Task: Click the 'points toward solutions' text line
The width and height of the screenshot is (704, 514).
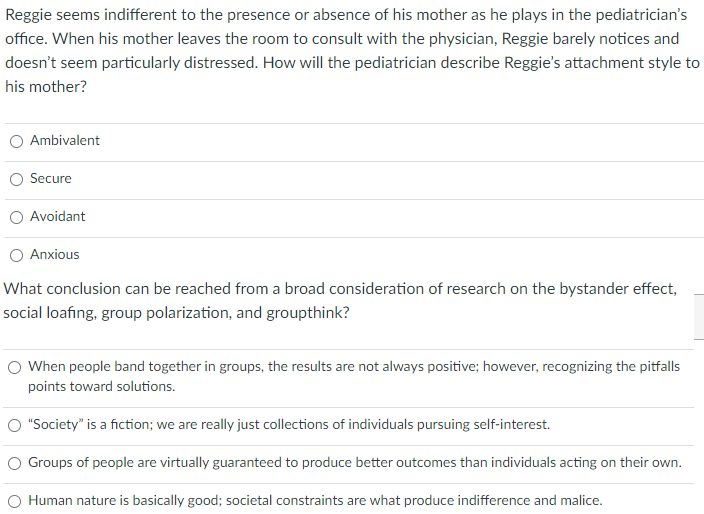Action: pyautogui.click(x=101, y=387)
